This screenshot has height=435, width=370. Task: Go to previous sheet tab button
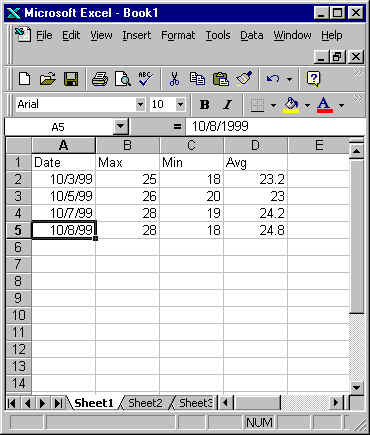click(27, 403)
